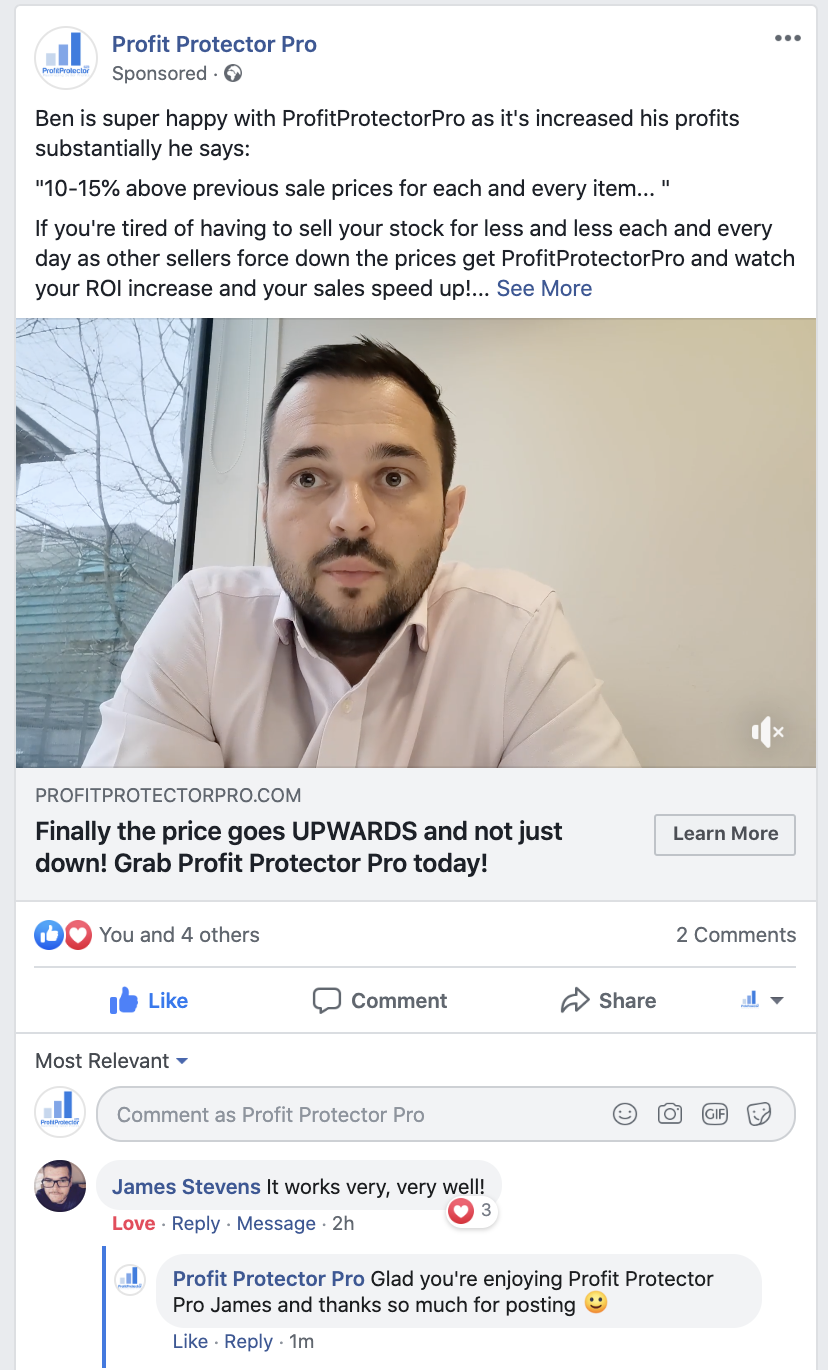Expand post text with See More
The image size is (828, 1370).
[544, 288]
